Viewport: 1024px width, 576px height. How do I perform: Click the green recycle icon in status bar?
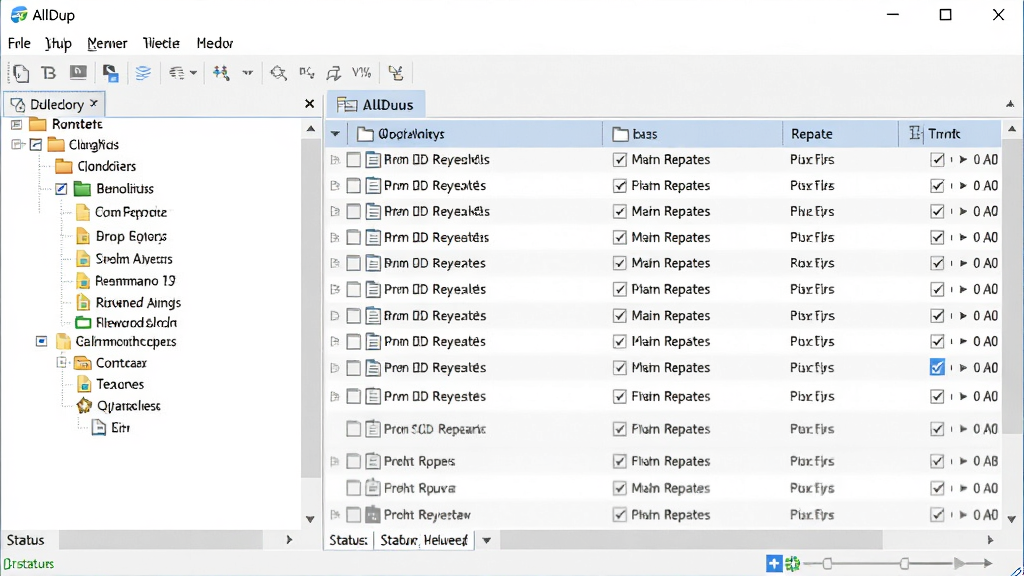point(792,563)
